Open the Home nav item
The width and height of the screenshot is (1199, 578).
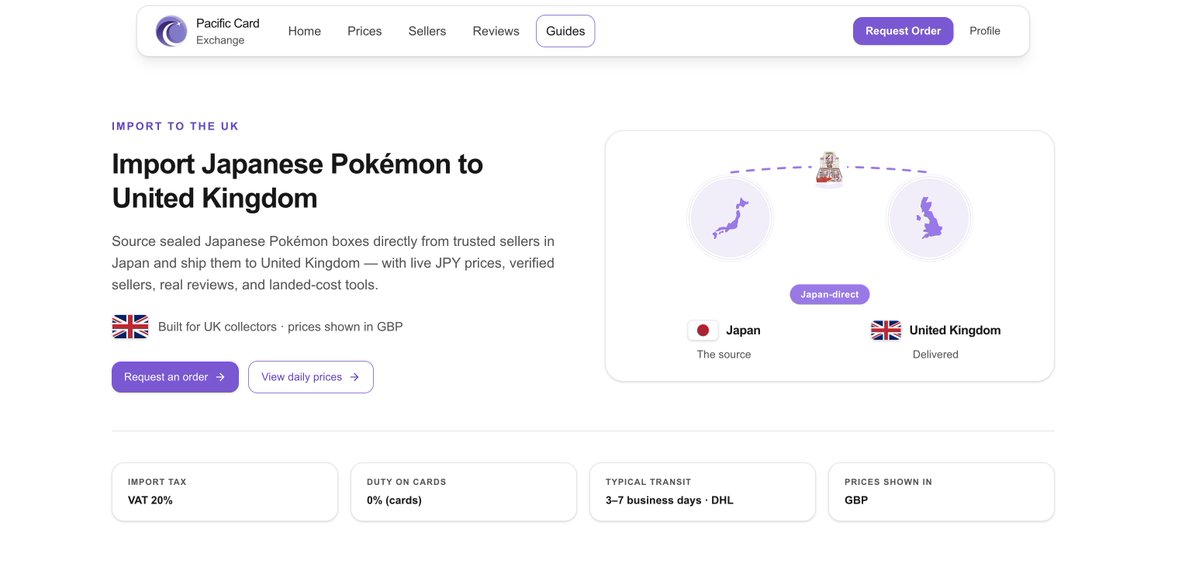[x=304, y=31]
